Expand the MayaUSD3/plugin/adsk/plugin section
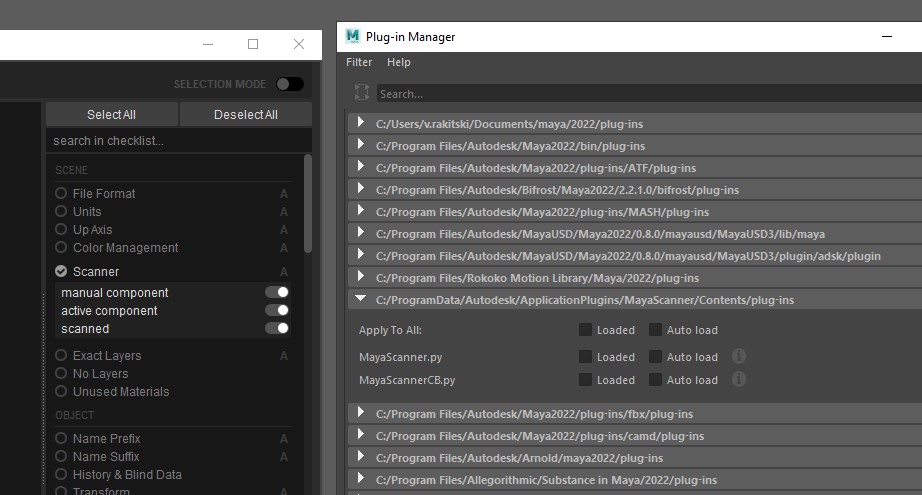 point(360,255)
